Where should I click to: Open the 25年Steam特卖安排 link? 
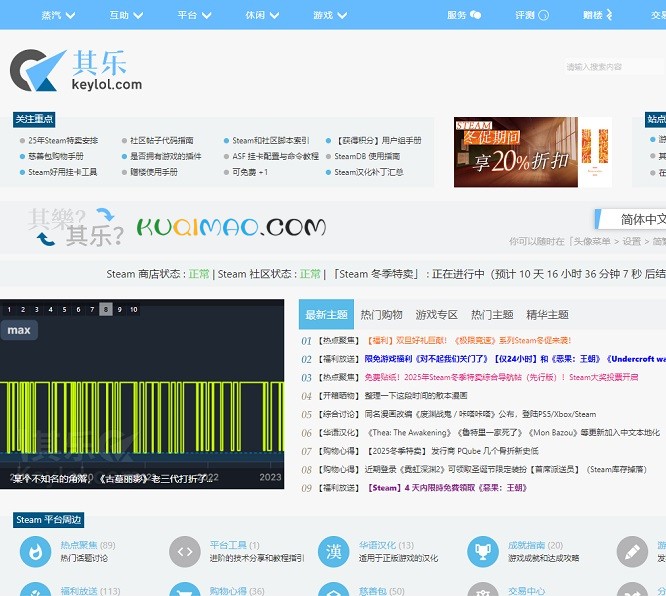(63, 140)
